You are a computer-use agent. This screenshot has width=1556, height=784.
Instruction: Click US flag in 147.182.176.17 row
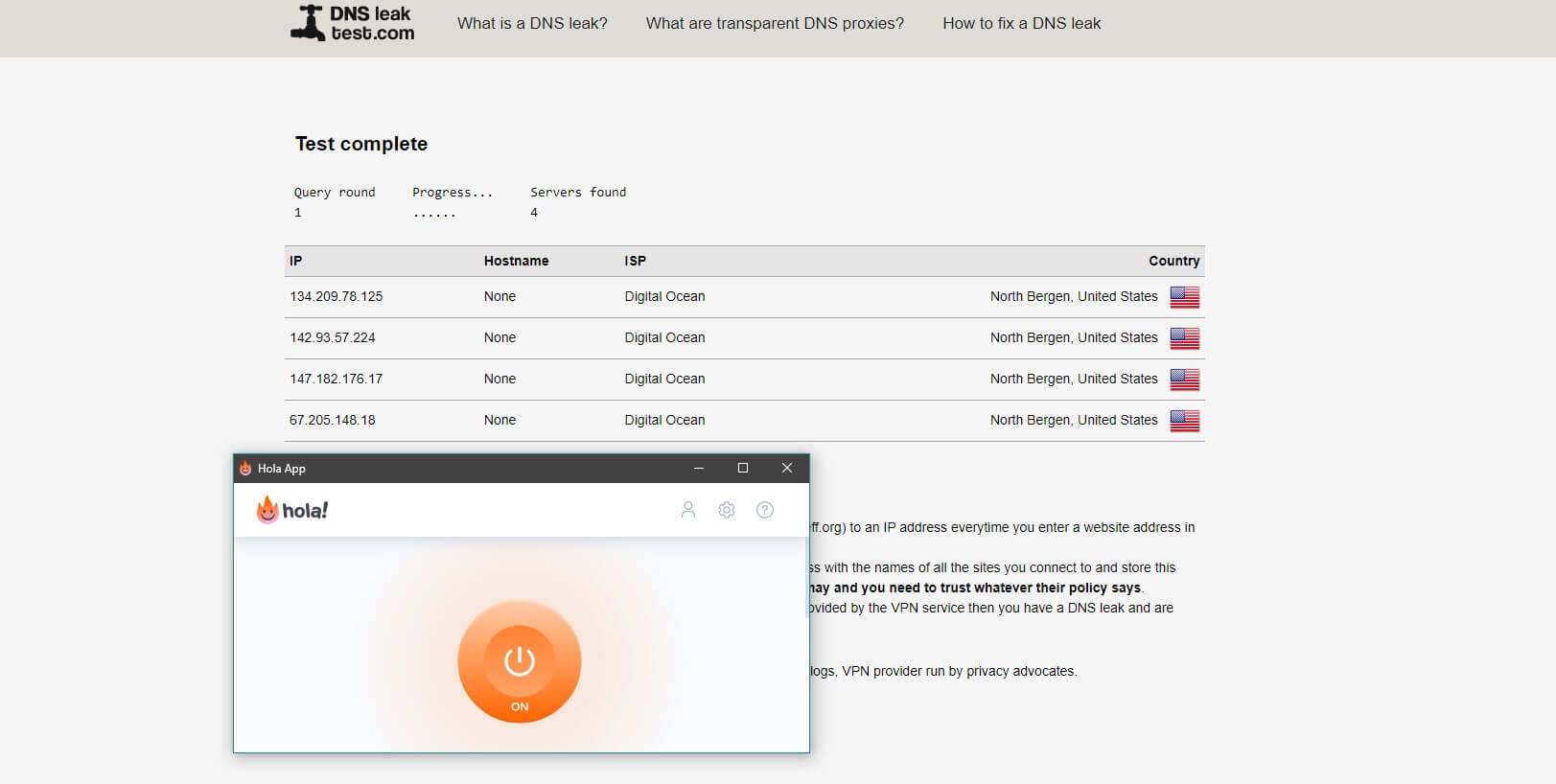[x=1185, y=380]
